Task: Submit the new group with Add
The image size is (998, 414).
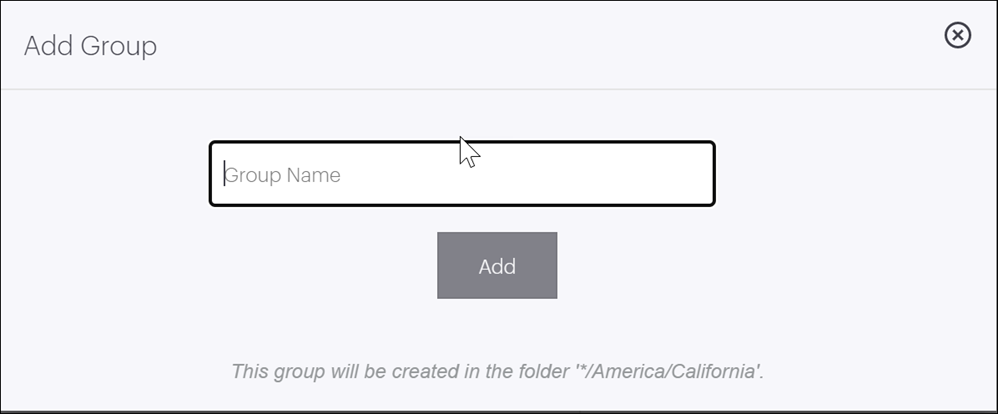Action: point(497,266)
